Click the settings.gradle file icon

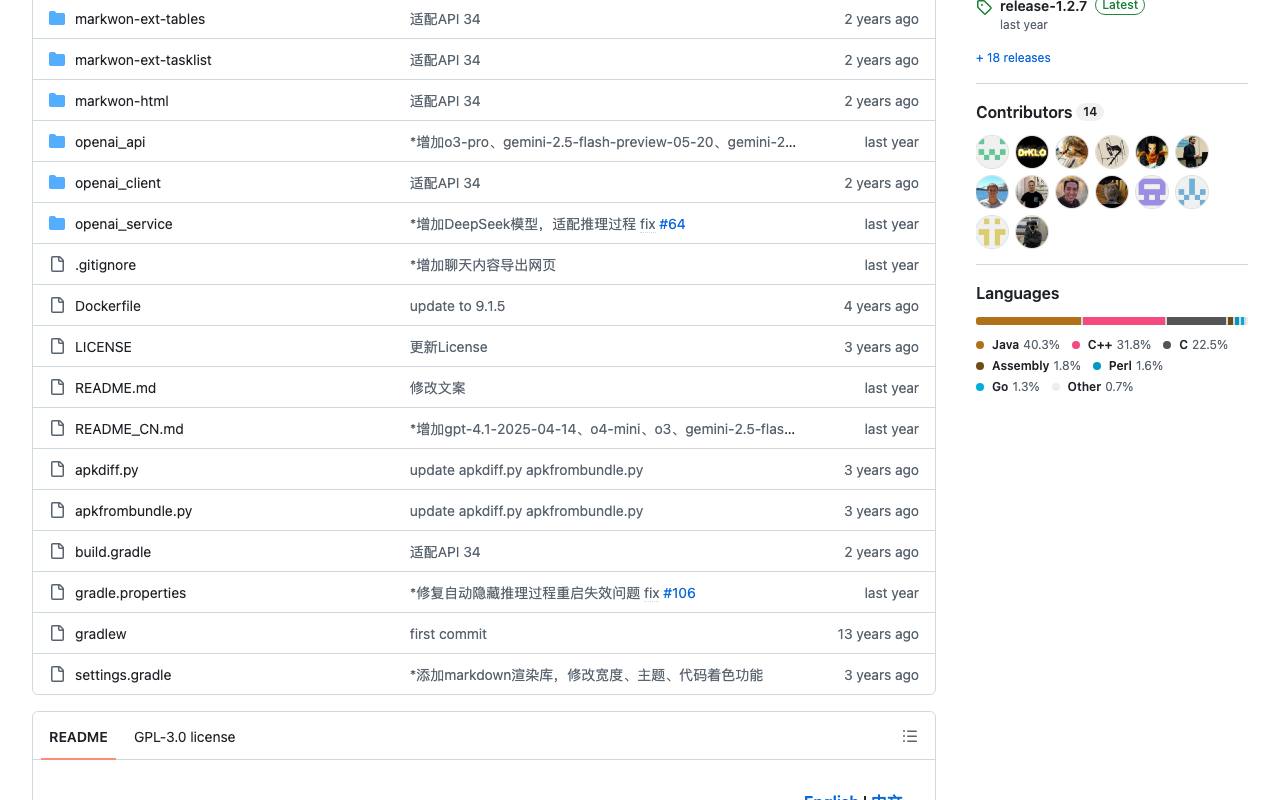57,675
